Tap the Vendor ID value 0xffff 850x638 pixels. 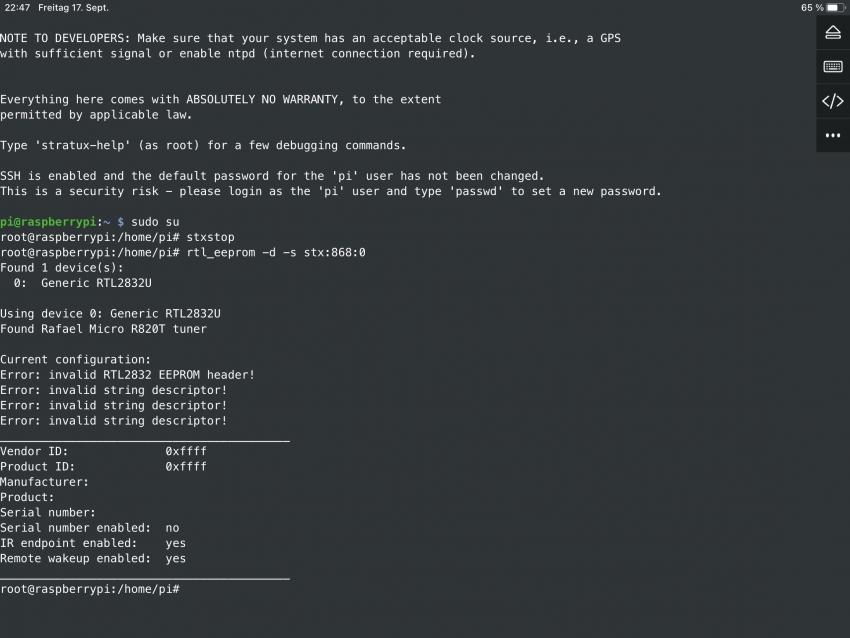[x=186, y=452]
